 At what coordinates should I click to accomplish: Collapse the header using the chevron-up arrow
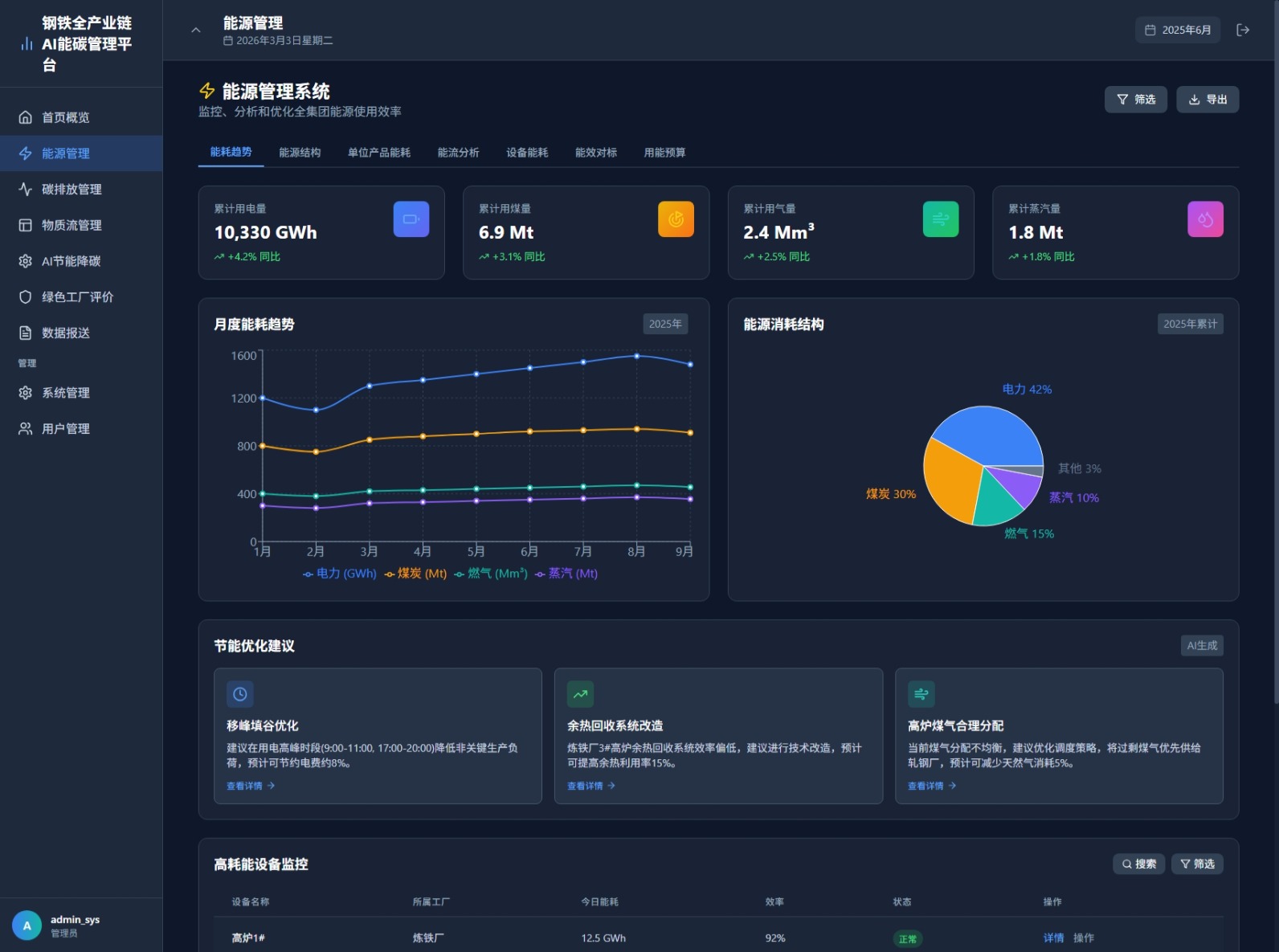click(195, 30)
